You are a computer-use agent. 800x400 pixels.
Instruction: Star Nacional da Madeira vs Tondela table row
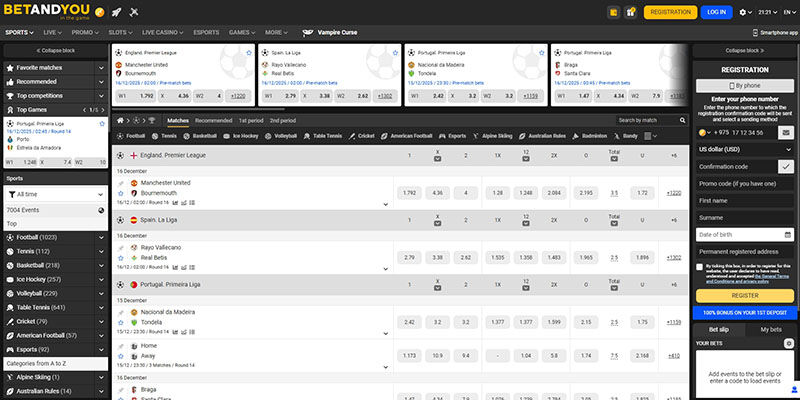point(121,322)
